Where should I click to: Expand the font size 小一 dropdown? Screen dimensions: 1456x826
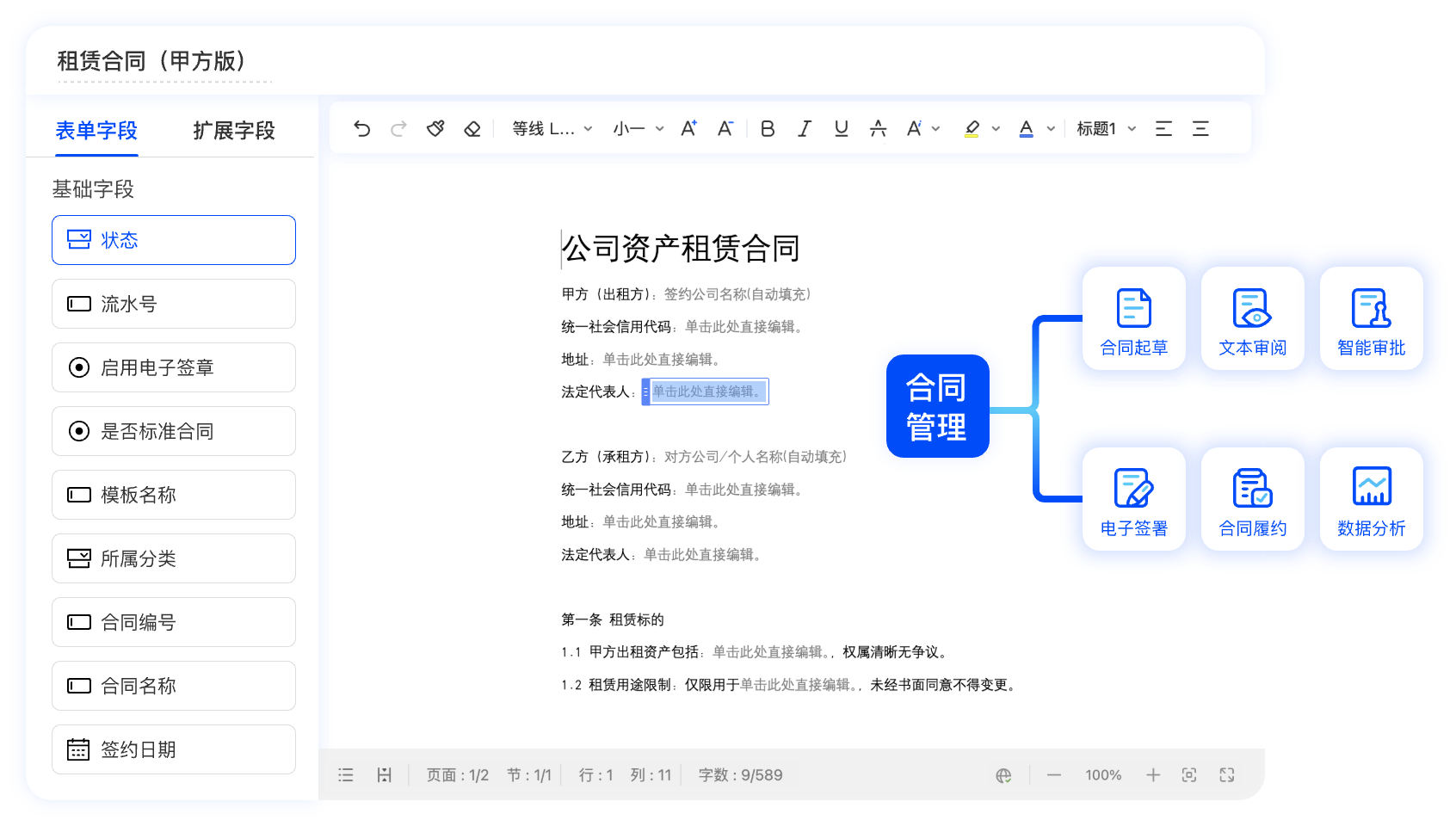tap(638, 129)
